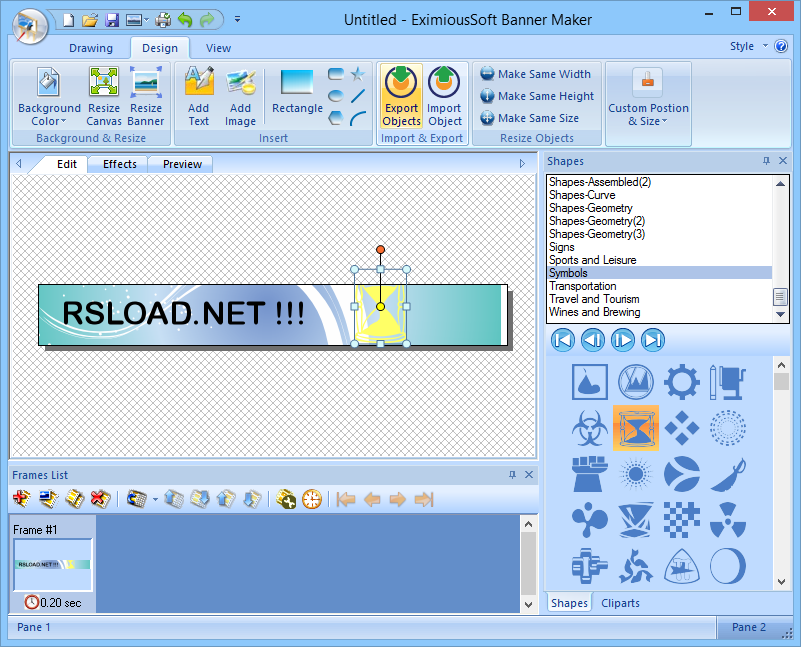Select the hexagon insert icon

coord(336,118)
